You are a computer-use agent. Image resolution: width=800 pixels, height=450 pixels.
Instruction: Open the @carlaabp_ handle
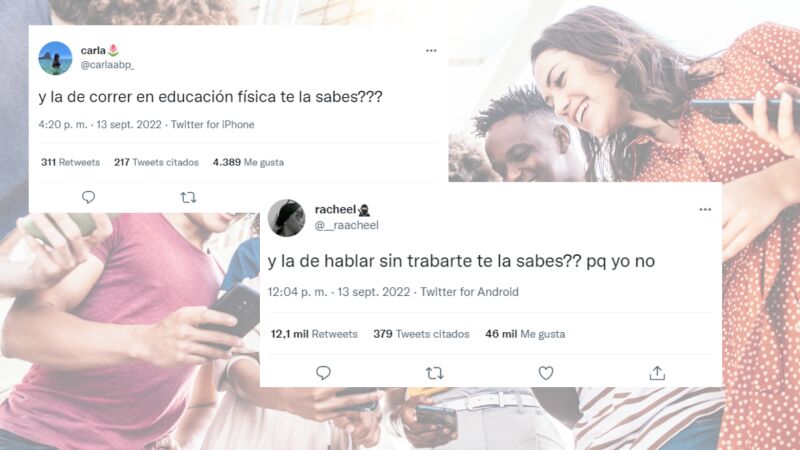click(x=107, y=65)
